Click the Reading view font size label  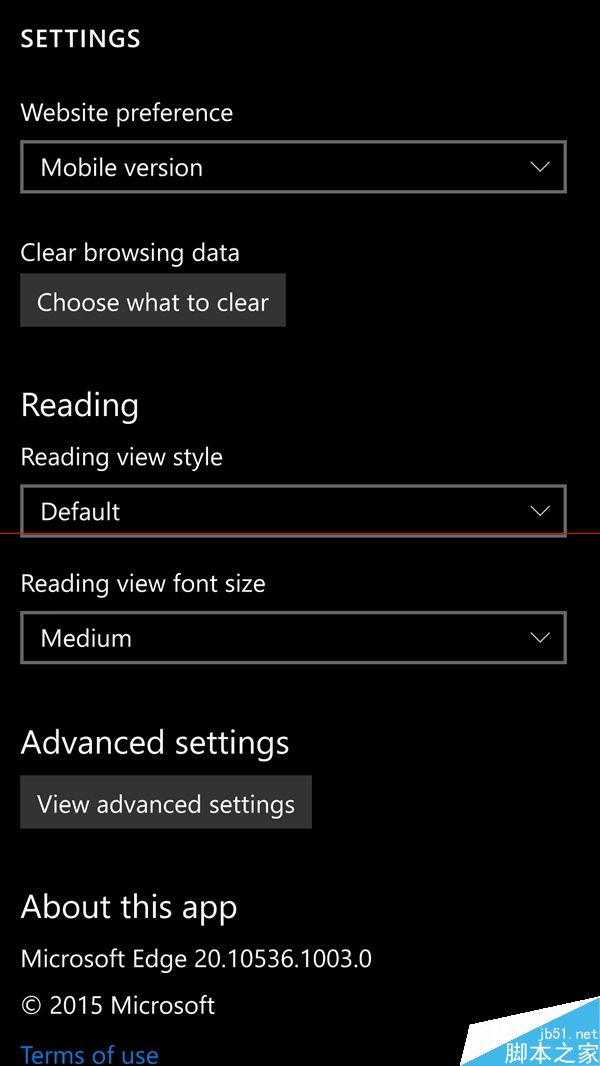click(143, 583)
